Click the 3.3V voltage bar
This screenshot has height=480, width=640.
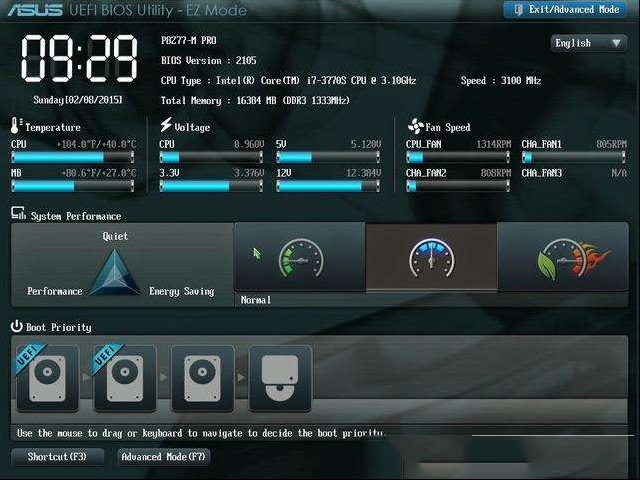coord(211,186)
